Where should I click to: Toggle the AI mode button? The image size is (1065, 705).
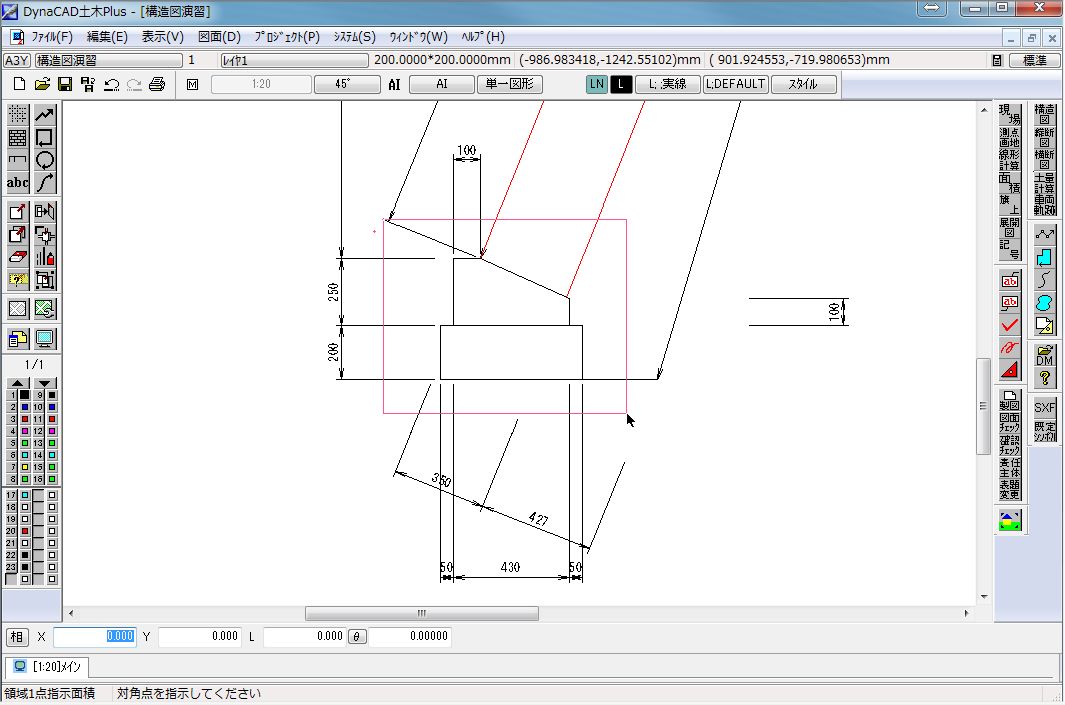tap(441, 84)
